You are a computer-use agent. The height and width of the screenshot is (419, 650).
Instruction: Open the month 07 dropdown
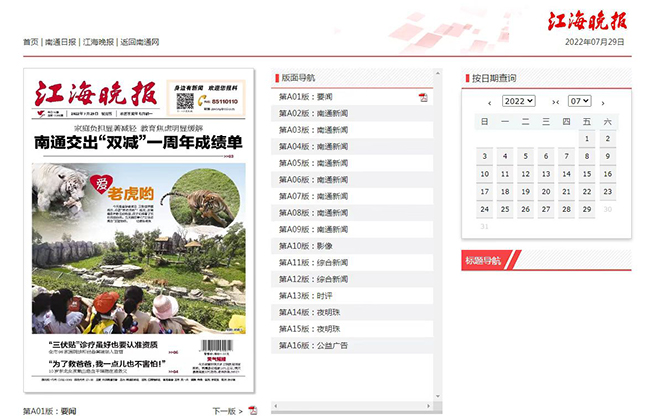(x=579, y=101)
